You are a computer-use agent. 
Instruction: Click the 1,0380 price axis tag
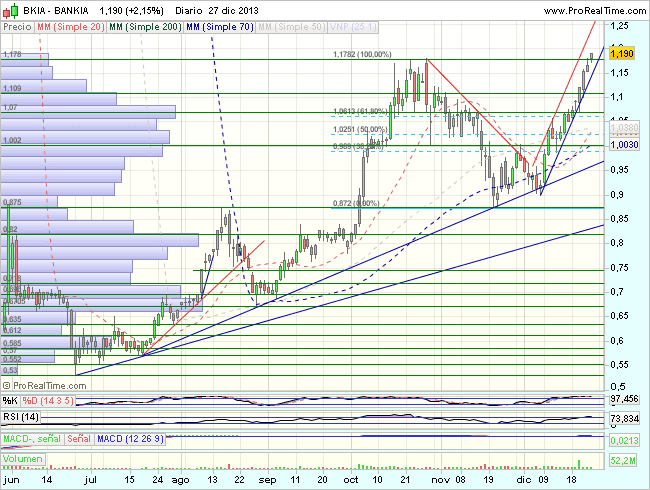tap(624, 128)
